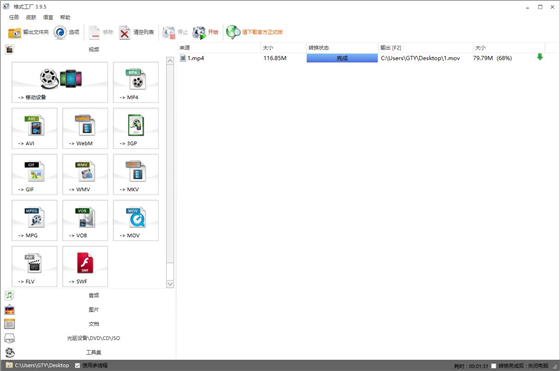Click the remove (移除) task icon
Image resolution: width=560 pixels, height=371 pixels.
point(94,32)
